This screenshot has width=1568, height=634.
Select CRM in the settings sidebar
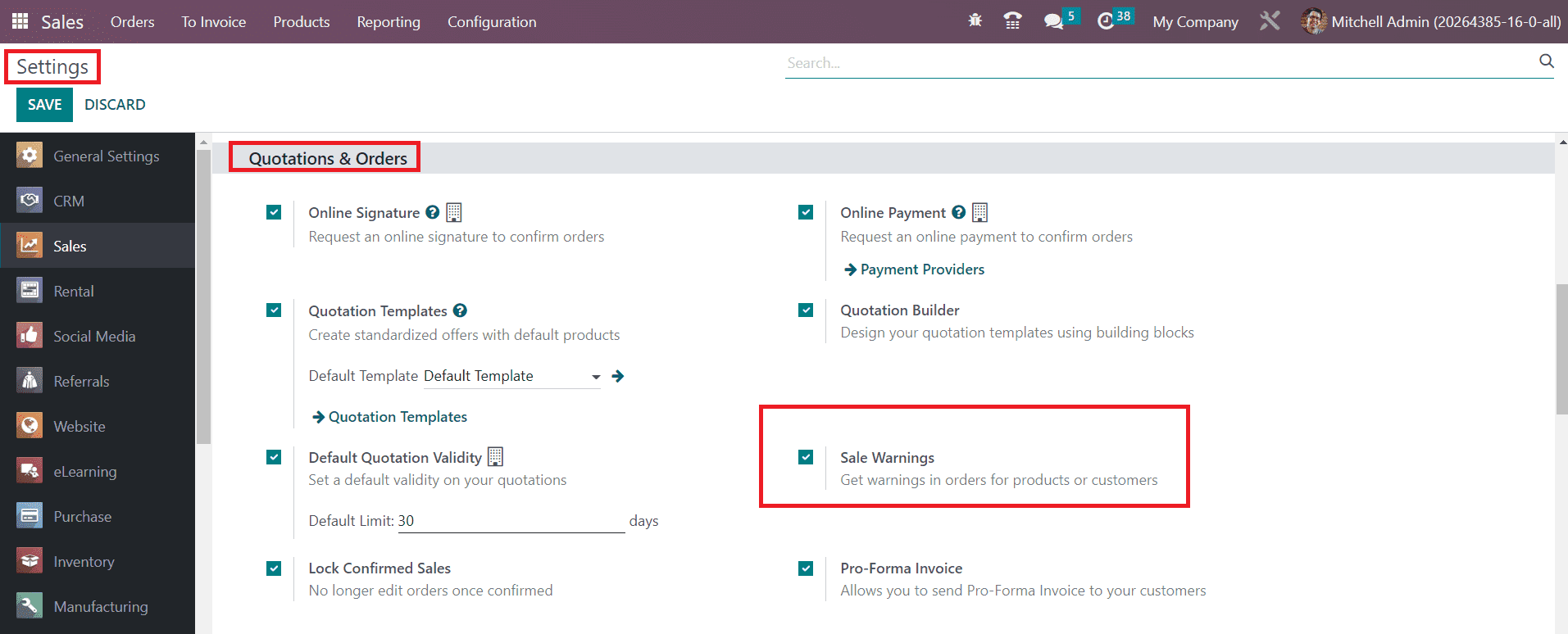69,202
